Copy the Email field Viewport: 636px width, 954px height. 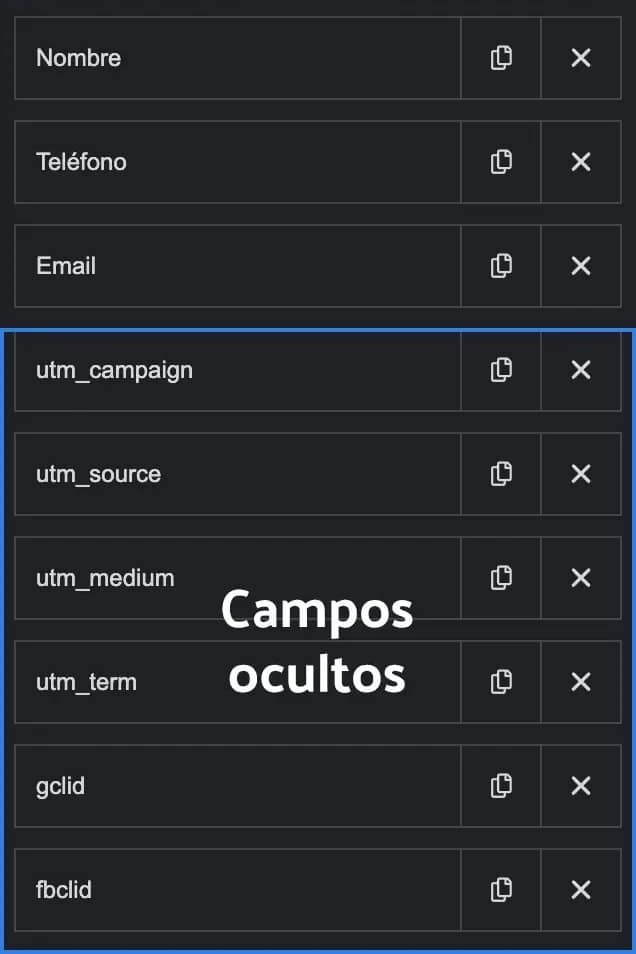click(x=501, y=266)
